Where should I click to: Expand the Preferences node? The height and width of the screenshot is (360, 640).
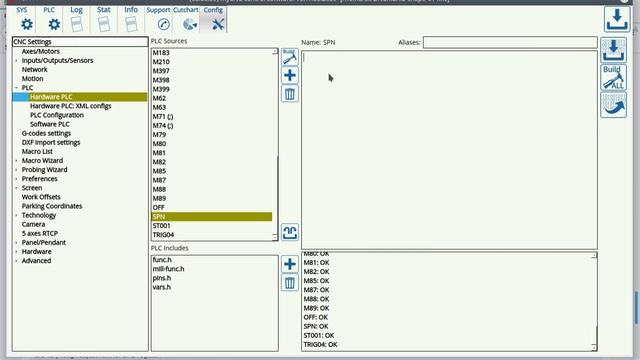(16, 179)
